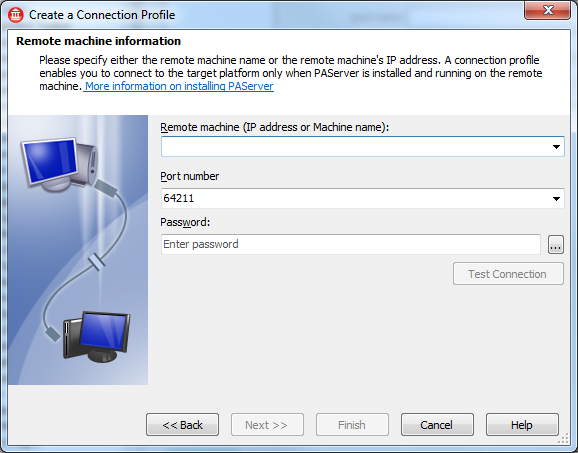Click into the Port number field showing 64211
578x453 pixels.
(362, 198)
